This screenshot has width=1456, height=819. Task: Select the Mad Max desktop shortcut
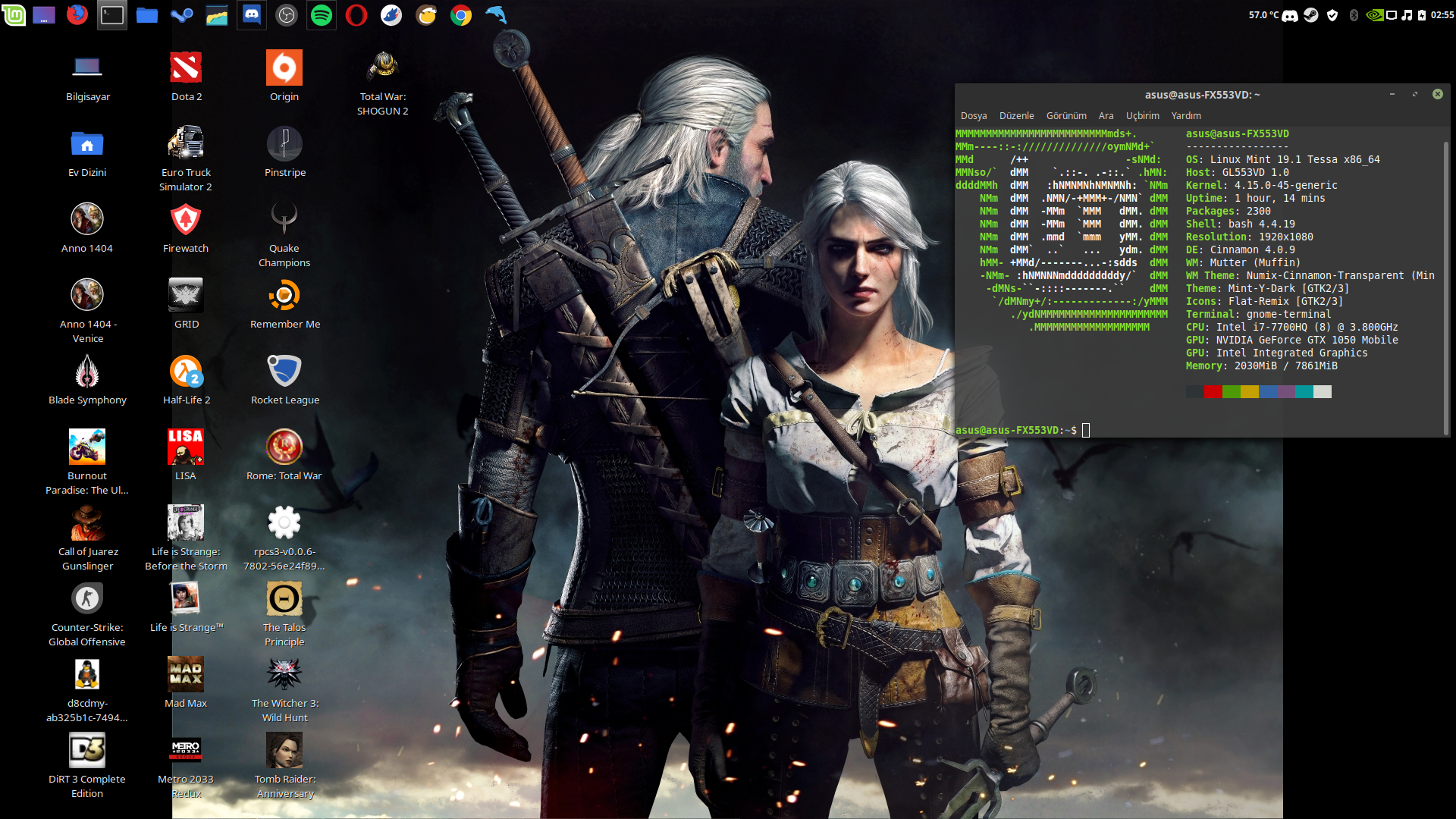[186, 682]
